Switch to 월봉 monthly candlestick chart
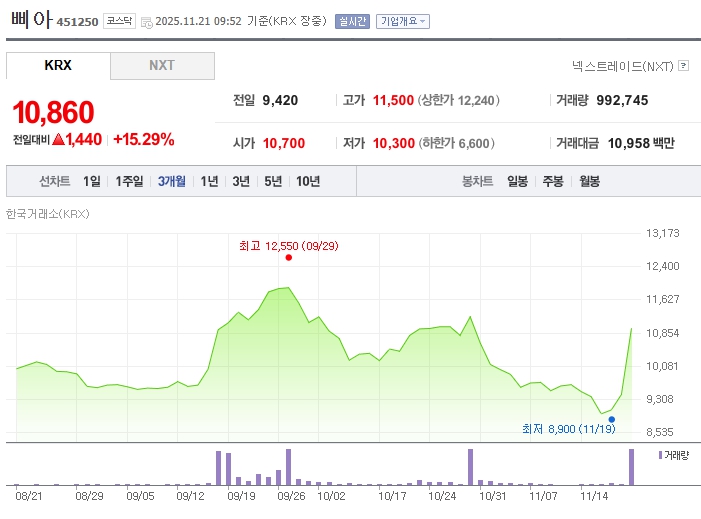701x519 pixels. 589,181
